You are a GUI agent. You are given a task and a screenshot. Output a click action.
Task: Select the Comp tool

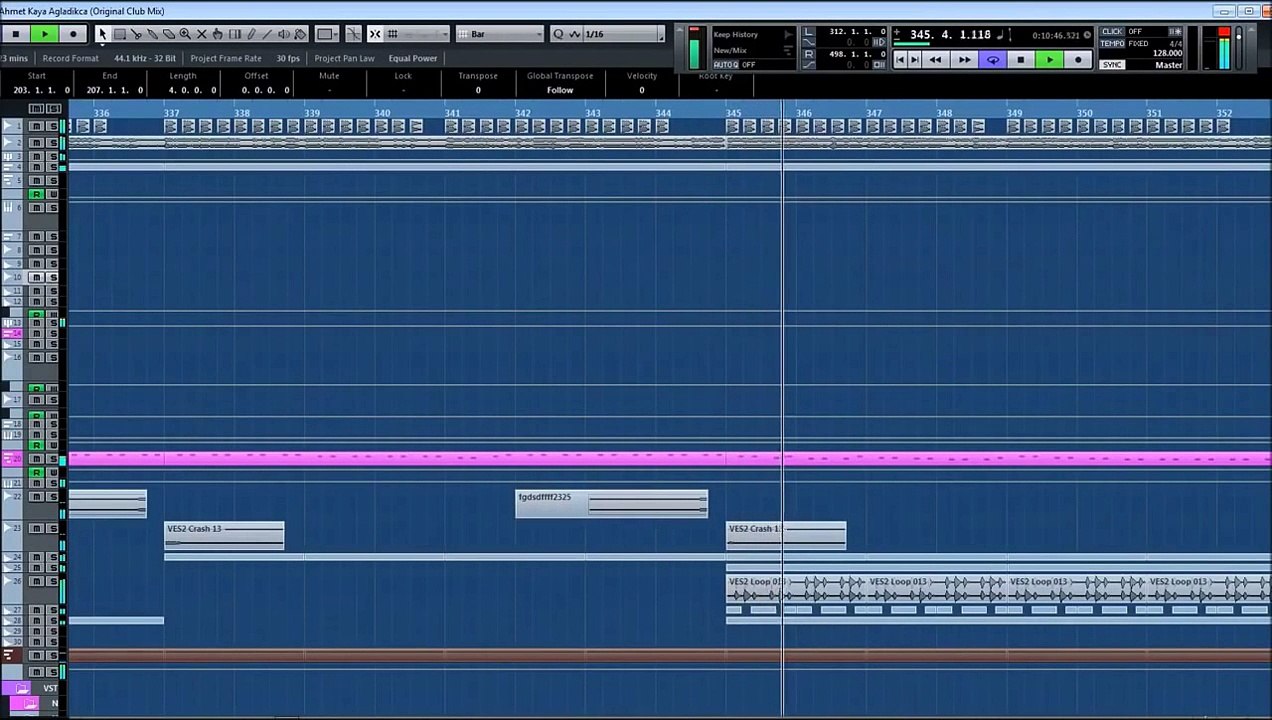234,34
